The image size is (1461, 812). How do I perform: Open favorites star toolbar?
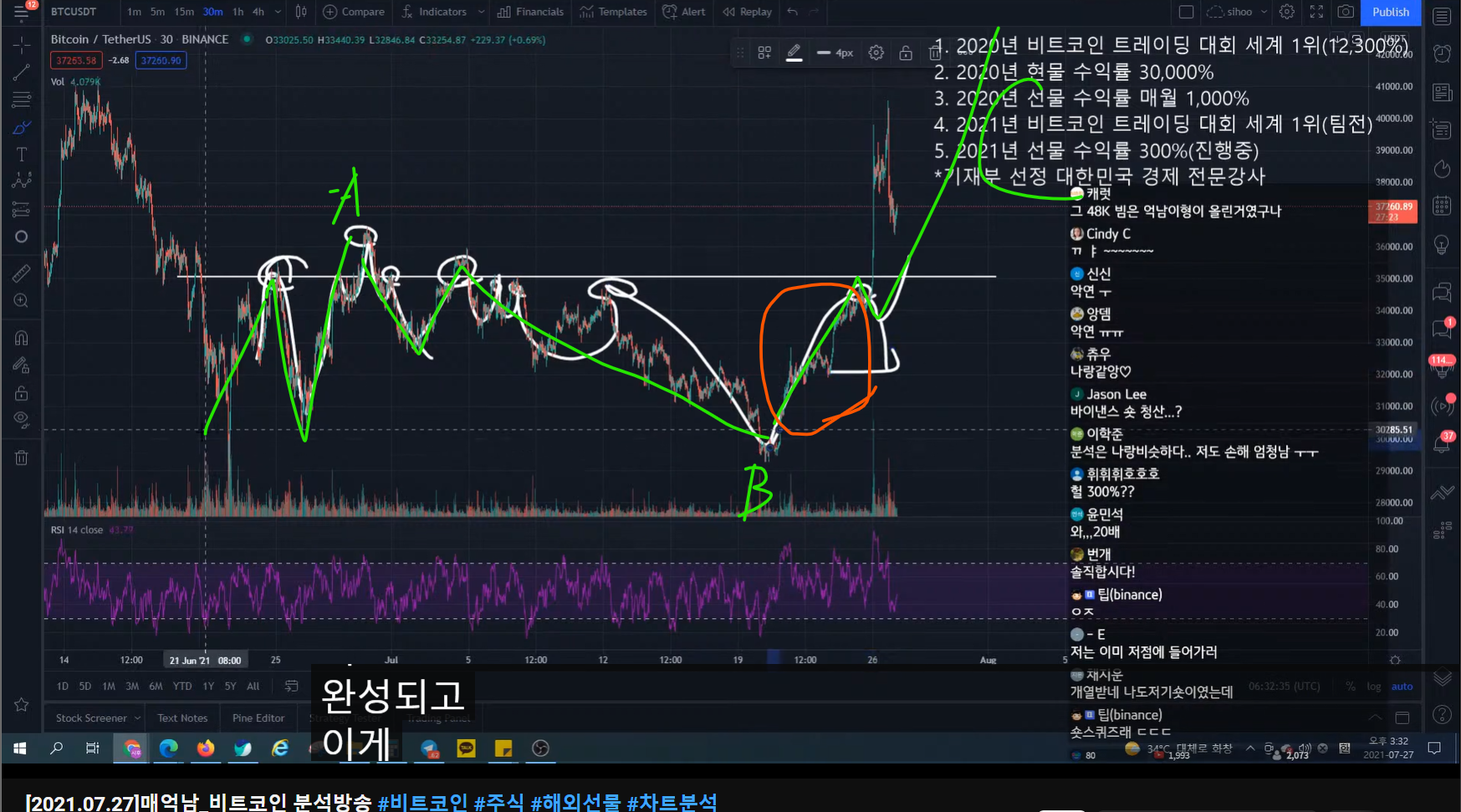click(22, 705)
